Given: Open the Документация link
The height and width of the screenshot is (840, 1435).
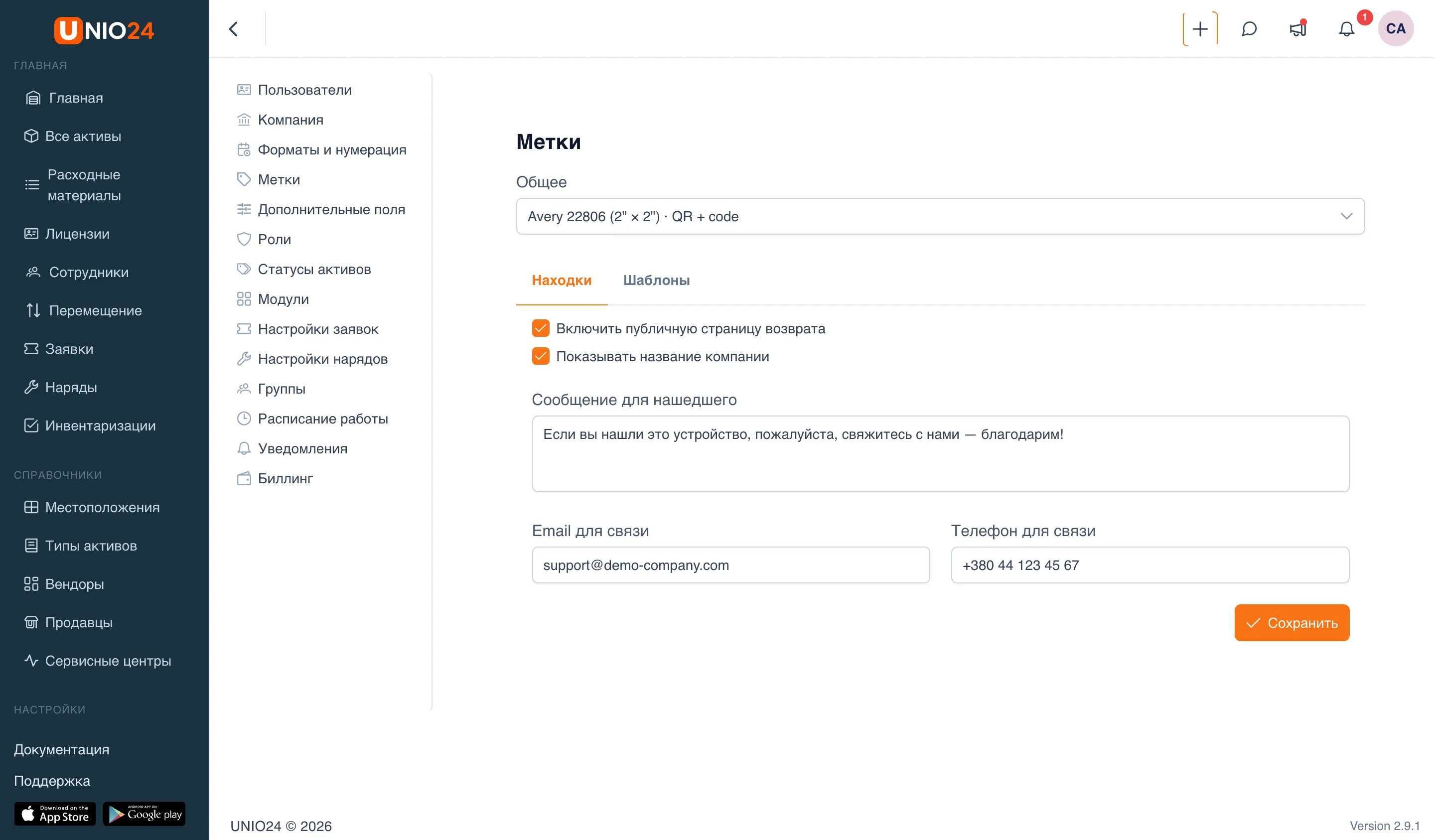Looking at the screenshot, I should click(x=61, y=749).
